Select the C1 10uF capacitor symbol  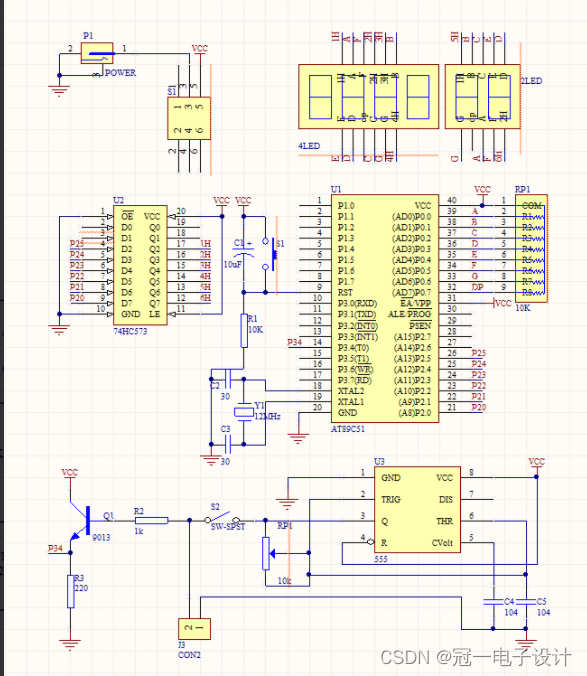coord(244,252)
